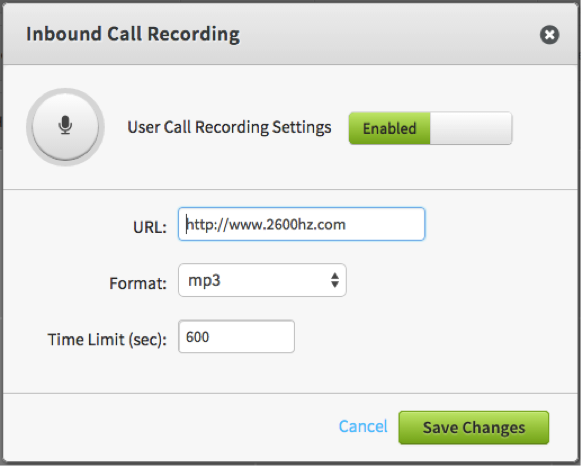Select the mp3 value text in Format
Viewport: 581px width, 466px height.
[204, 281]
